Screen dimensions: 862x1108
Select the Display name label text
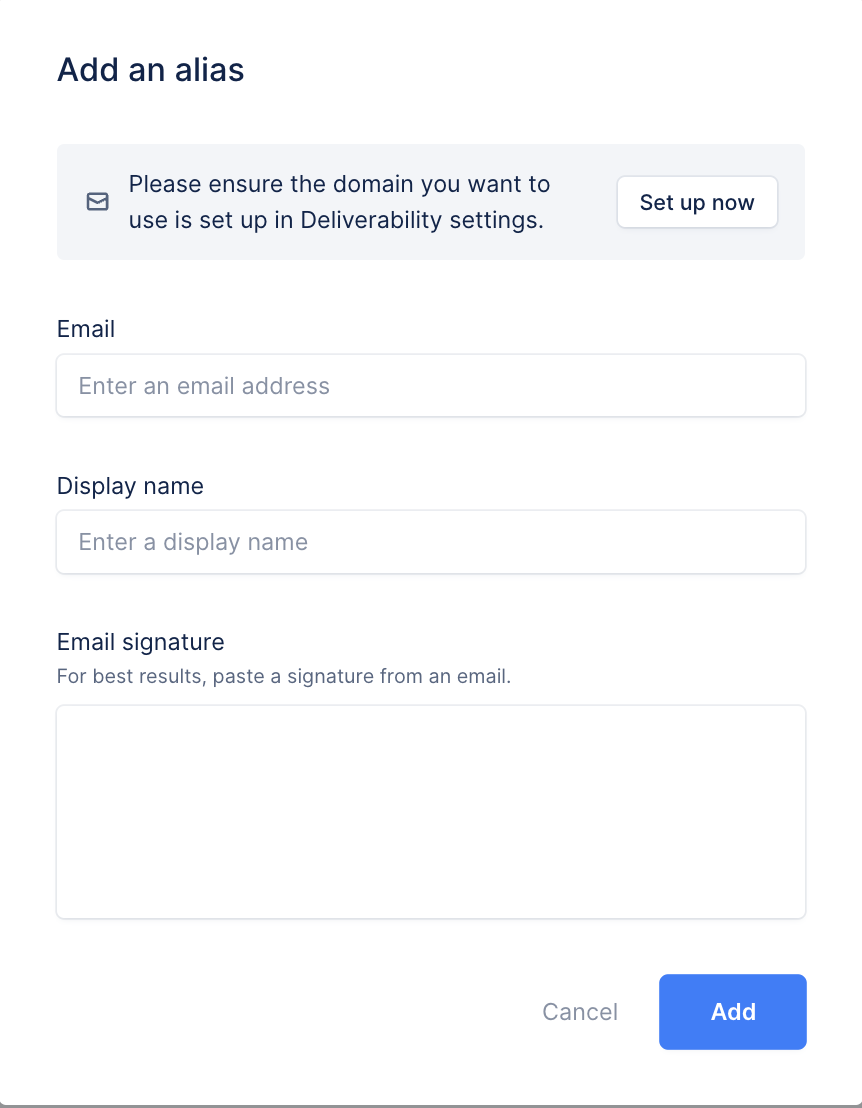point(130,486)
